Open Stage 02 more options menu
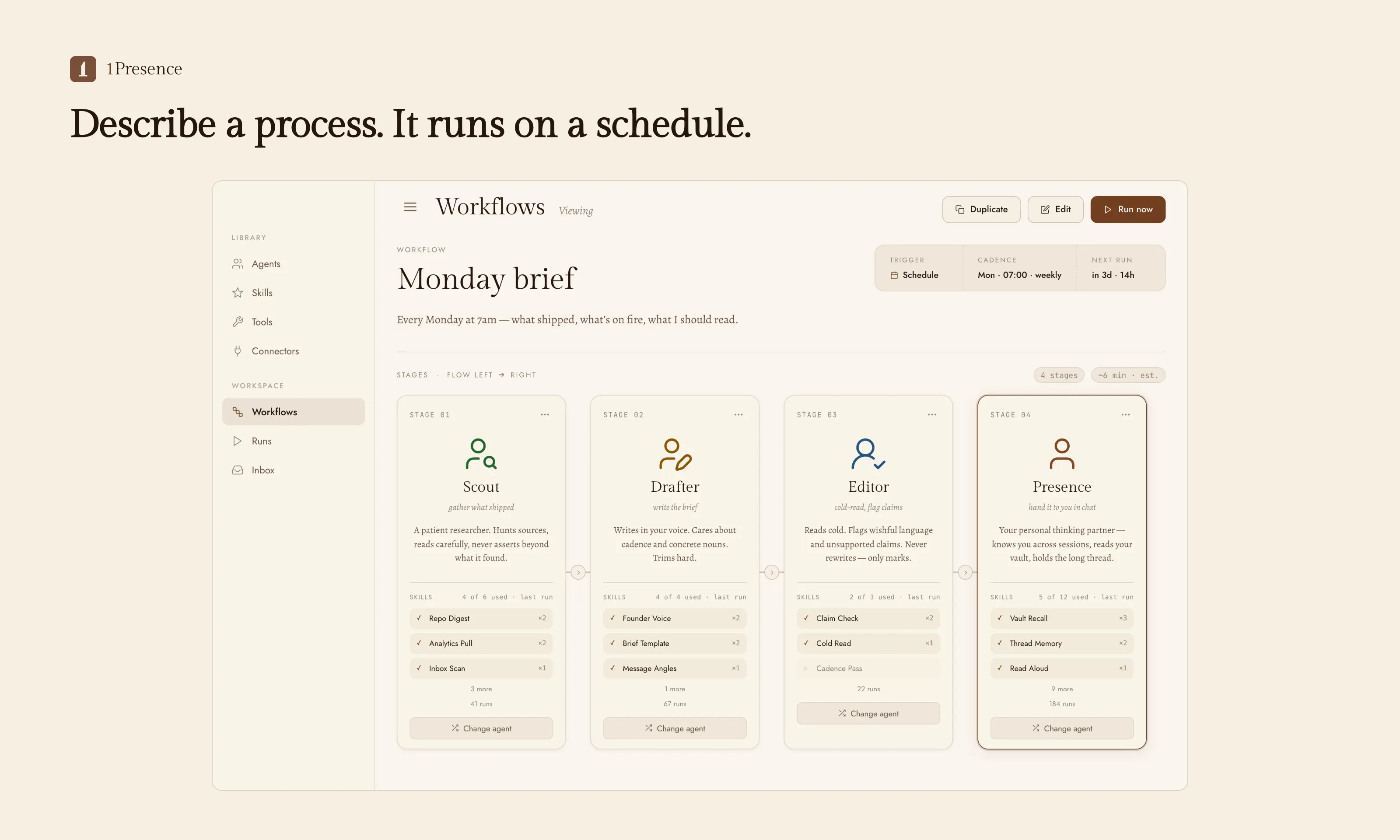1400x840 pixels. tap(738, 415)
